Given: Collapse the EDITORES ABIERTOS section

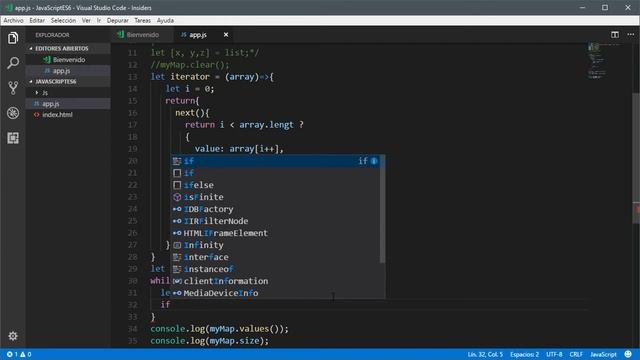Looking at the screenshot, I should click(x=68, y=48).
